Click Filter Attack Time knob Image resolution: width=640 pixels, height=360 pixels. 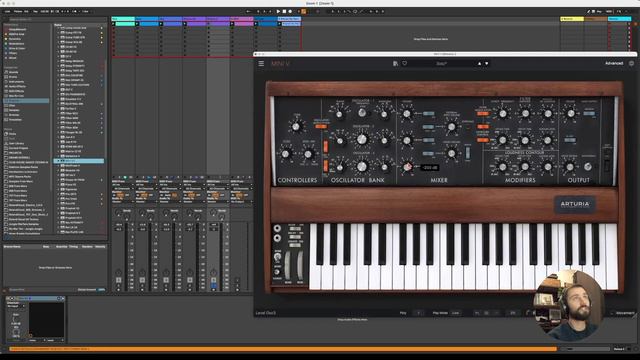[x=502, y=140]
